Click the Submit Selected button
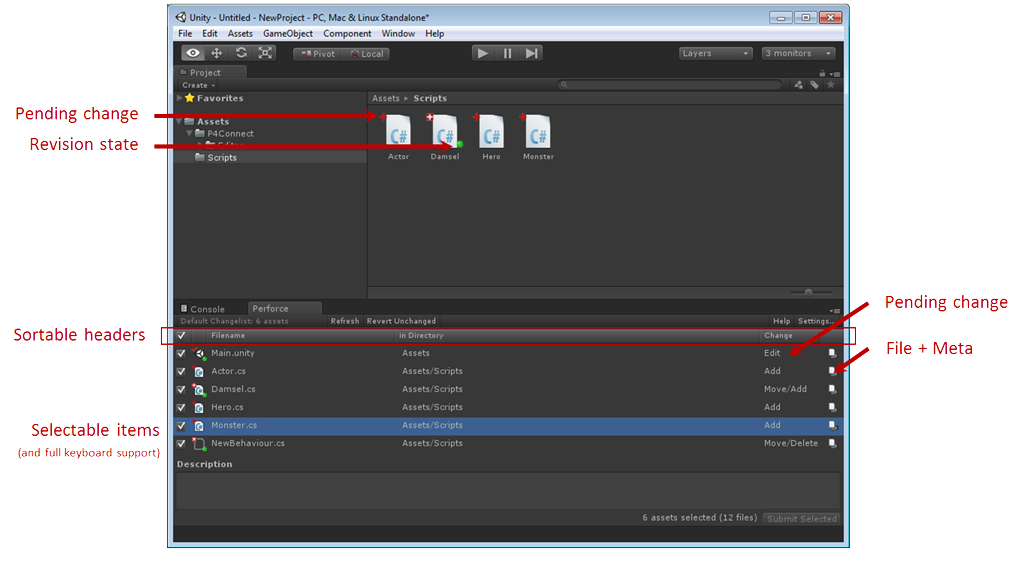Screen dimensions: 1024x571 [801, 518]
